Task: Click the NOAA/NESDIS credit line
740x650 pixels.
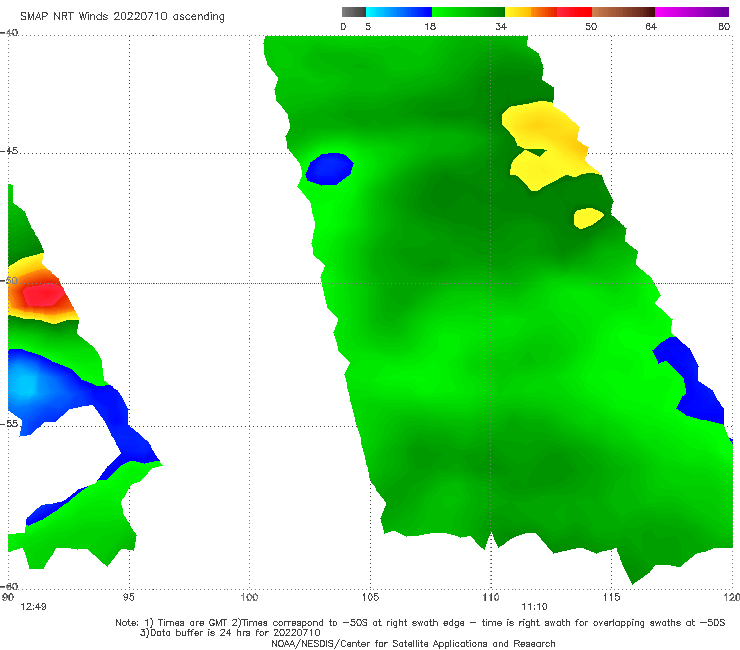Action: pyautogui.click(x=413, y=643)
